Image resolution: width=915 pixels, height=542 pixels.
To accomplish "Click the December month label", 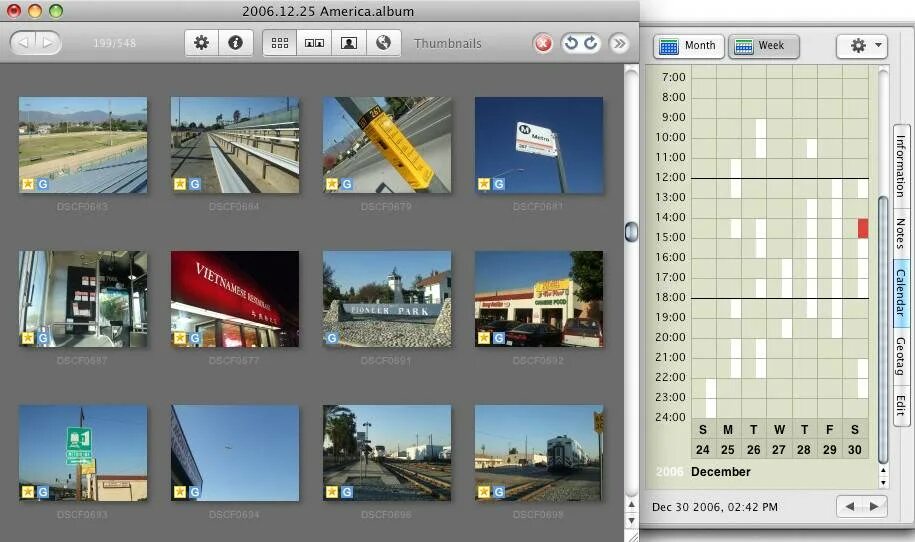I will click(x=721, y=471).
